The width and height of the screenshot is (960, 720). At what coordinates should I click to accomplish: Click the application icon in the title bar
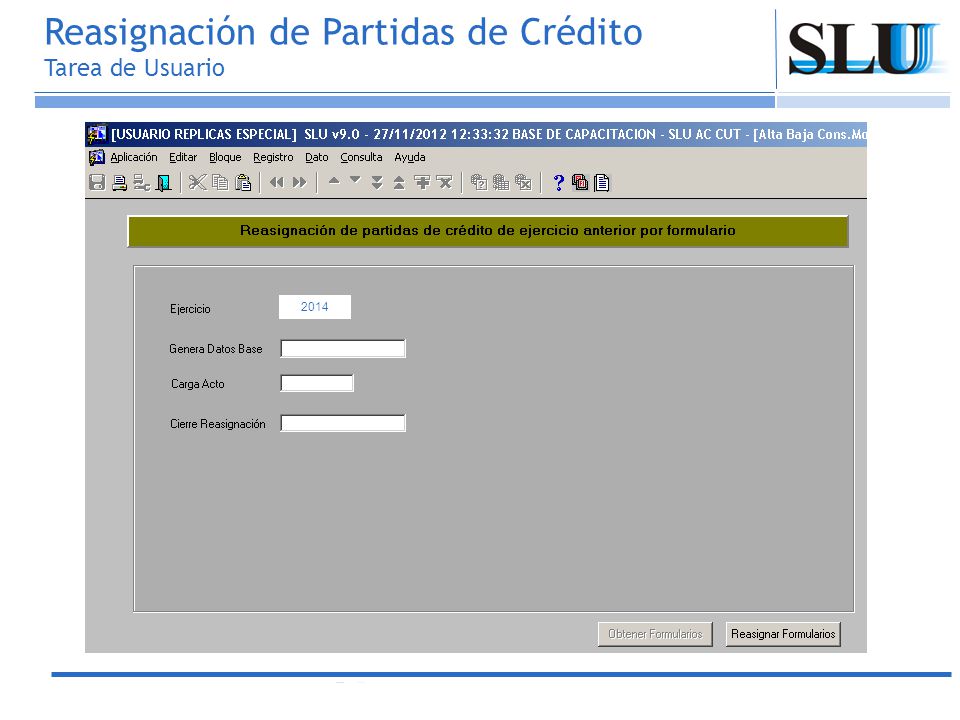pyautogui.click(x=97, y=134)
